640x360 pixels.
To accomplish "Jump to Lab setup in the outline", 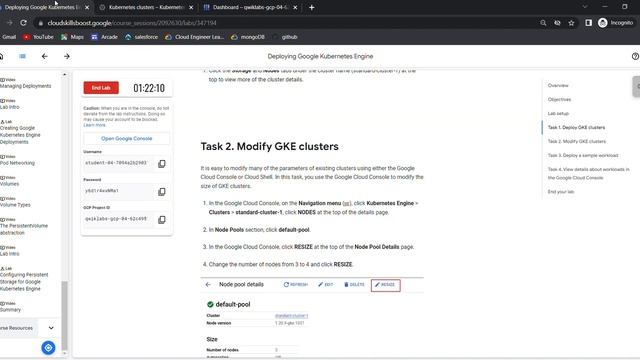I will (558, 113).
